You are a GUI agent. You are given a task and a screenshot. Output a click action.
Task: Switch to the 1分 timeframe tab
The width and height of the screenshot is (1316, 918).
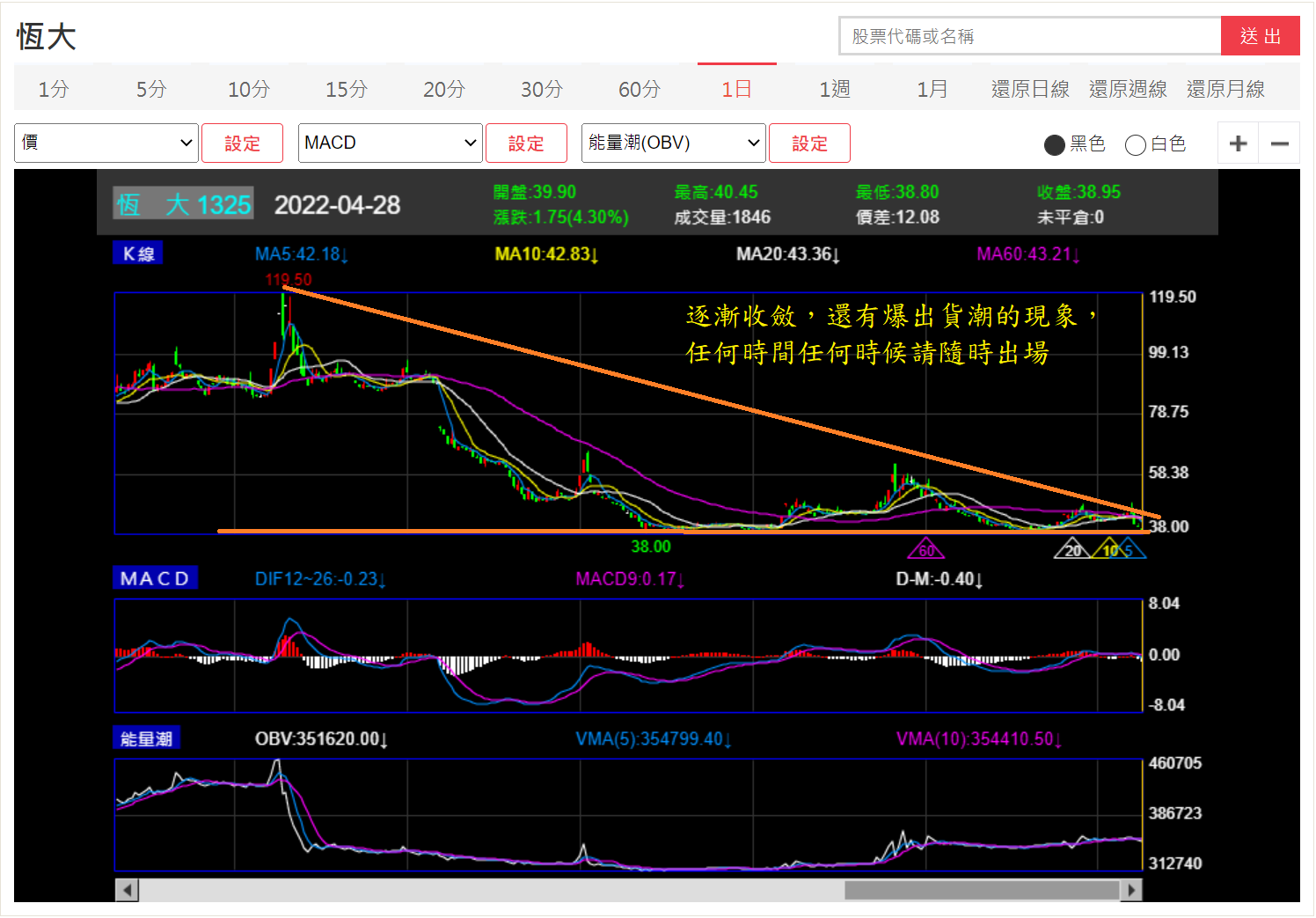point(54,89)
